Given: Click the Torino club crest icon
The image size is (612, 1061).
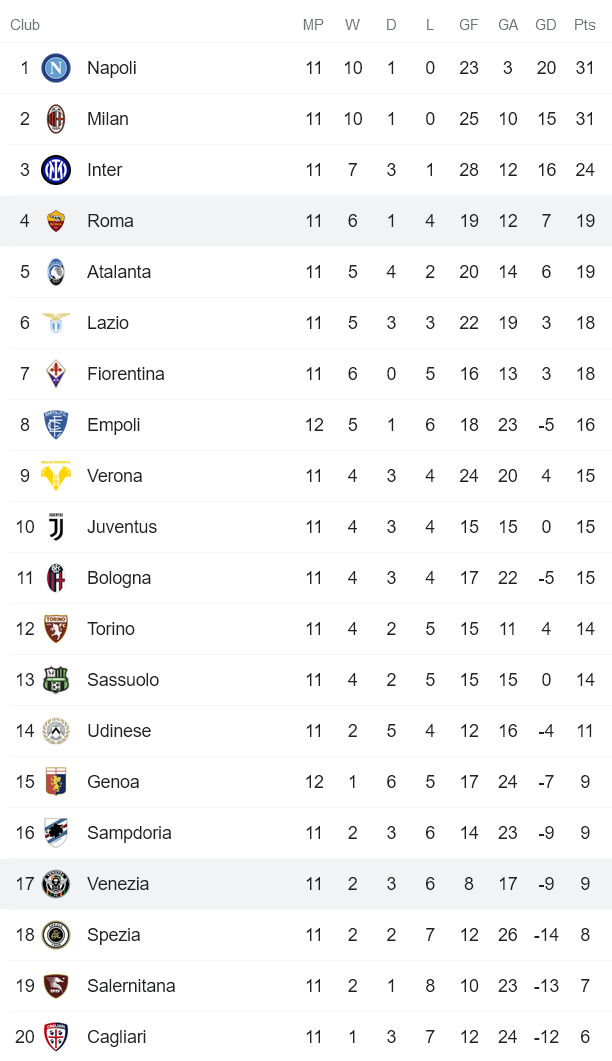Looking at the screenshot, I should (x=56, y=629).
